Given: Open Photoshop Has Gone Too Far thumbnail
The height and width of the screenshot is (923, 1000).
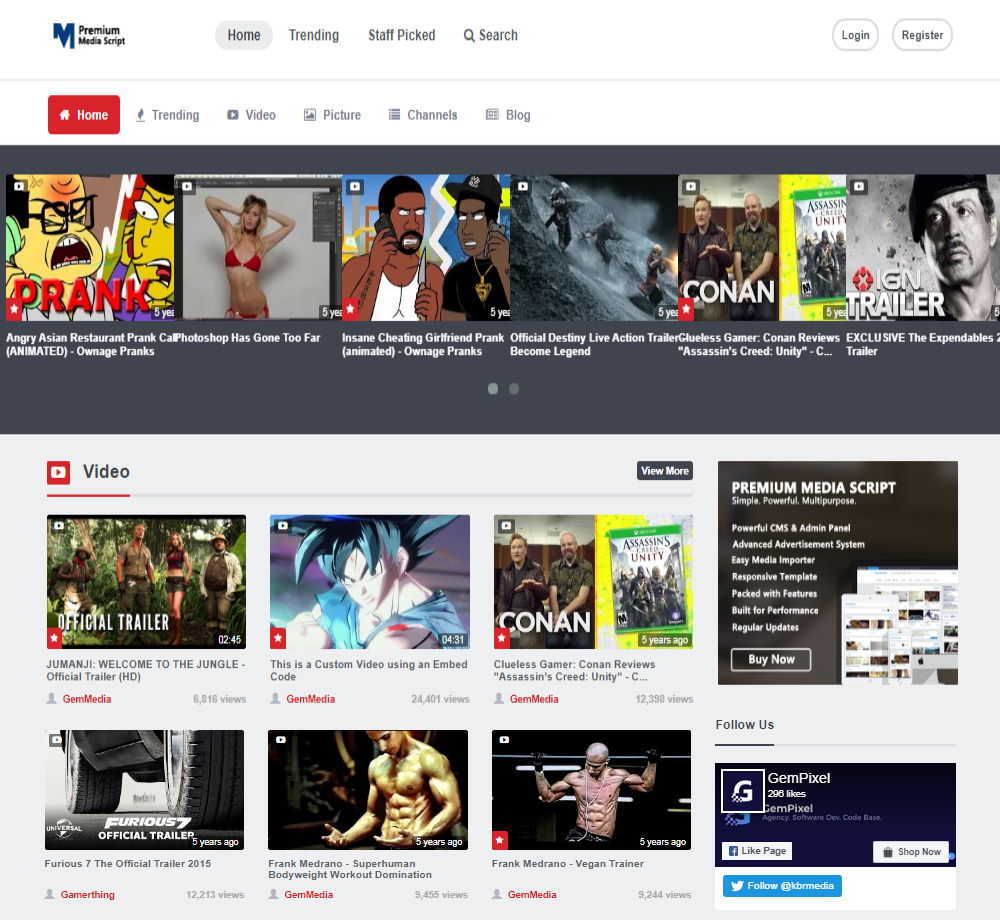Looking at the screenshot, I should point(258,247).
